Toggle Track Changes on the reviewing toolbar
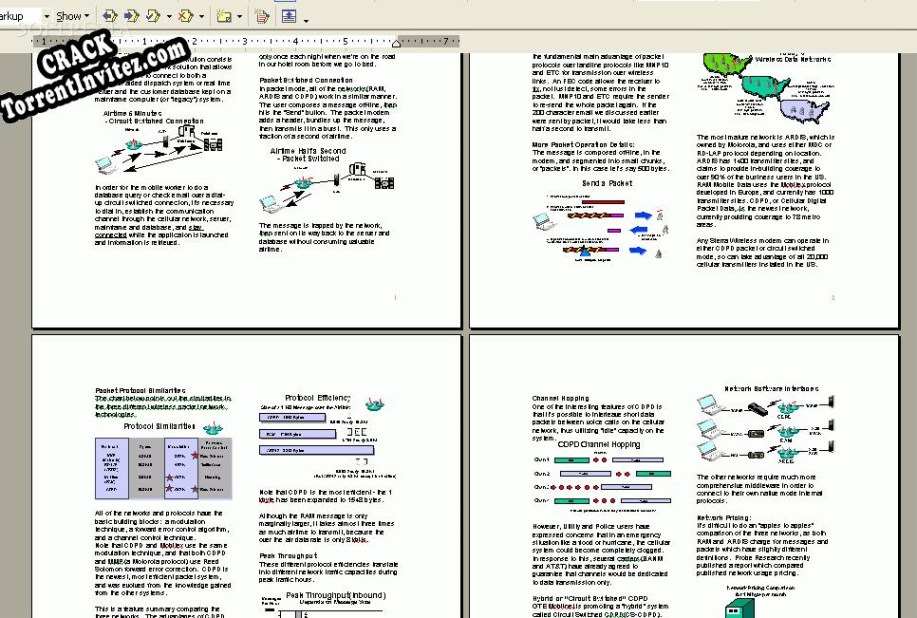917x618 pixels. (x=261, y=16)
